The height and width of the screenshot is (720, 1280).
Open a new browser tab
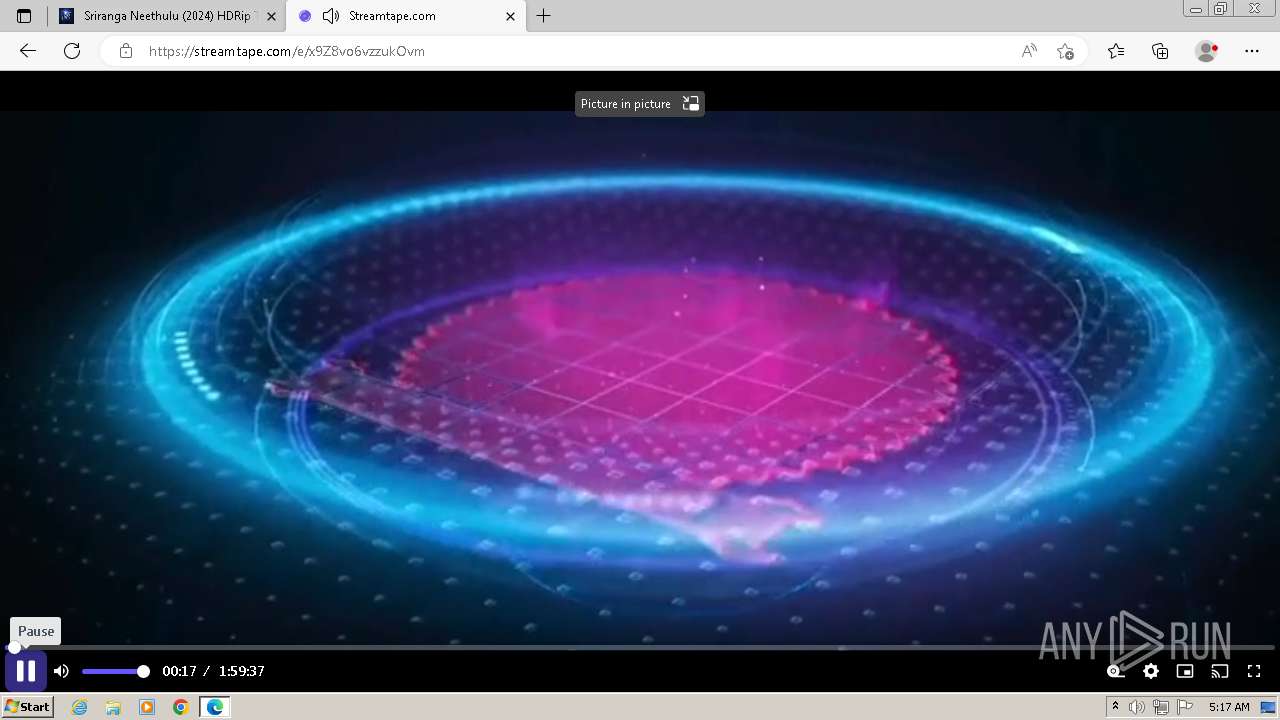(543, 16)
